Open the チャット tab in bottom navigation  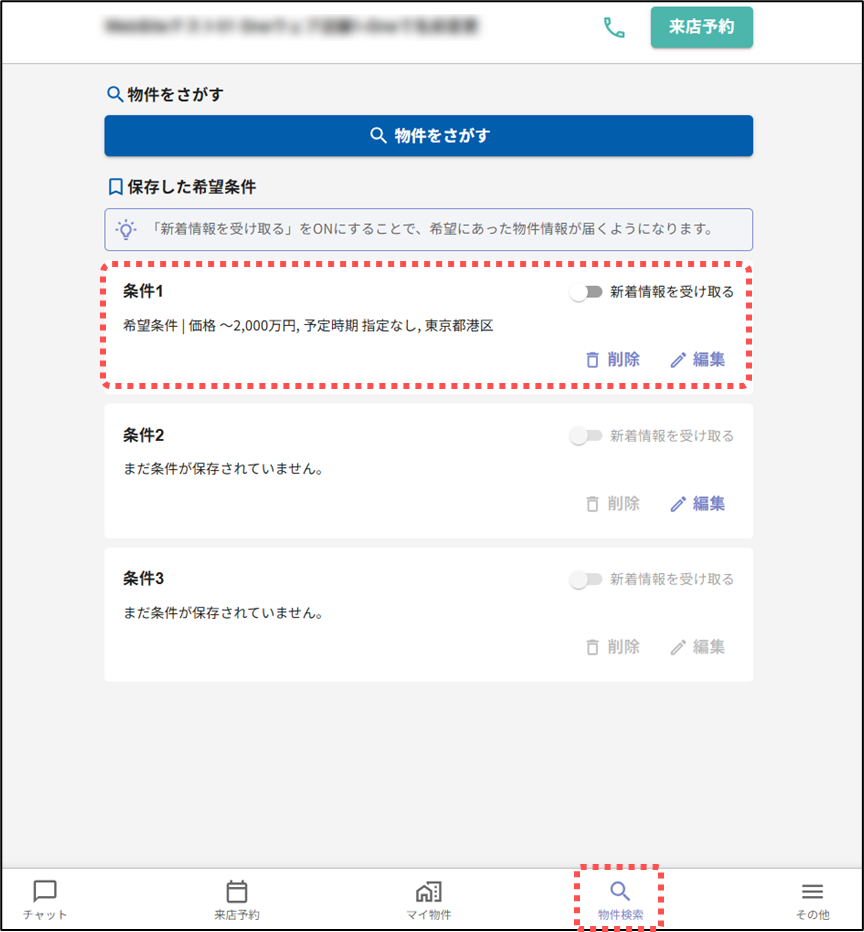pos(45,899)
